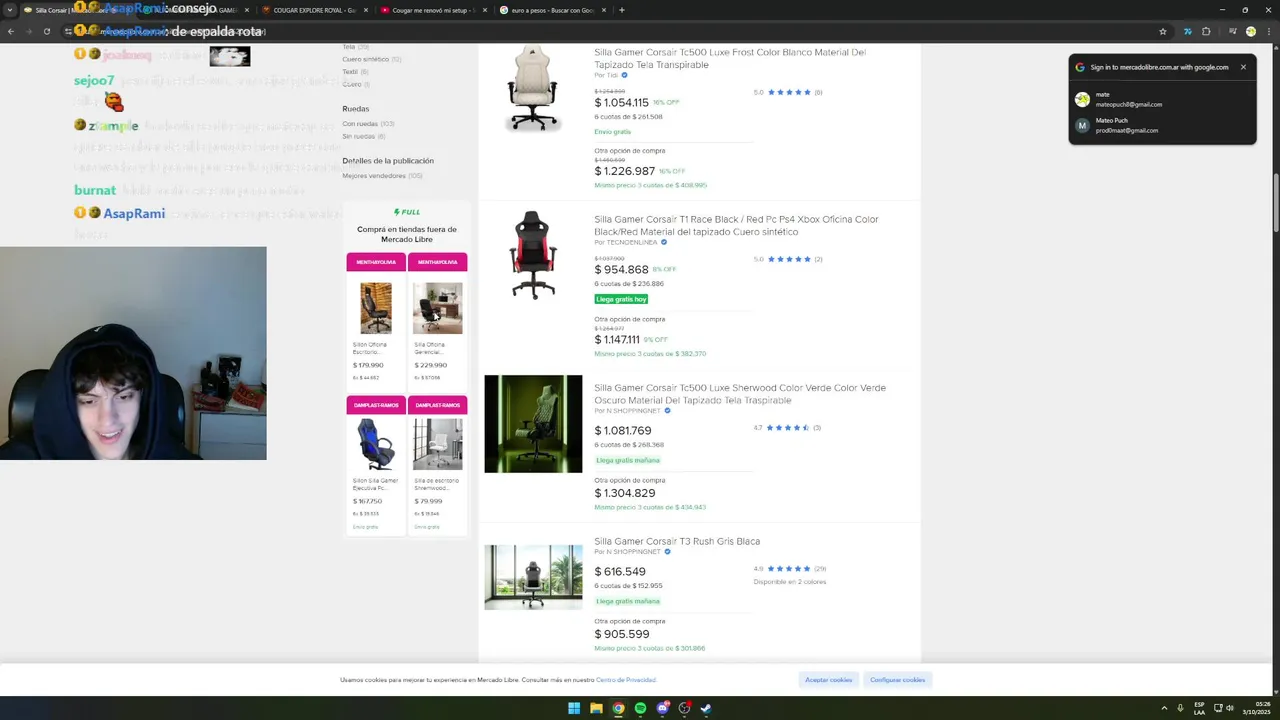Open Sillon Oficina Escritorio ad at $179.990

click(376, 330)
